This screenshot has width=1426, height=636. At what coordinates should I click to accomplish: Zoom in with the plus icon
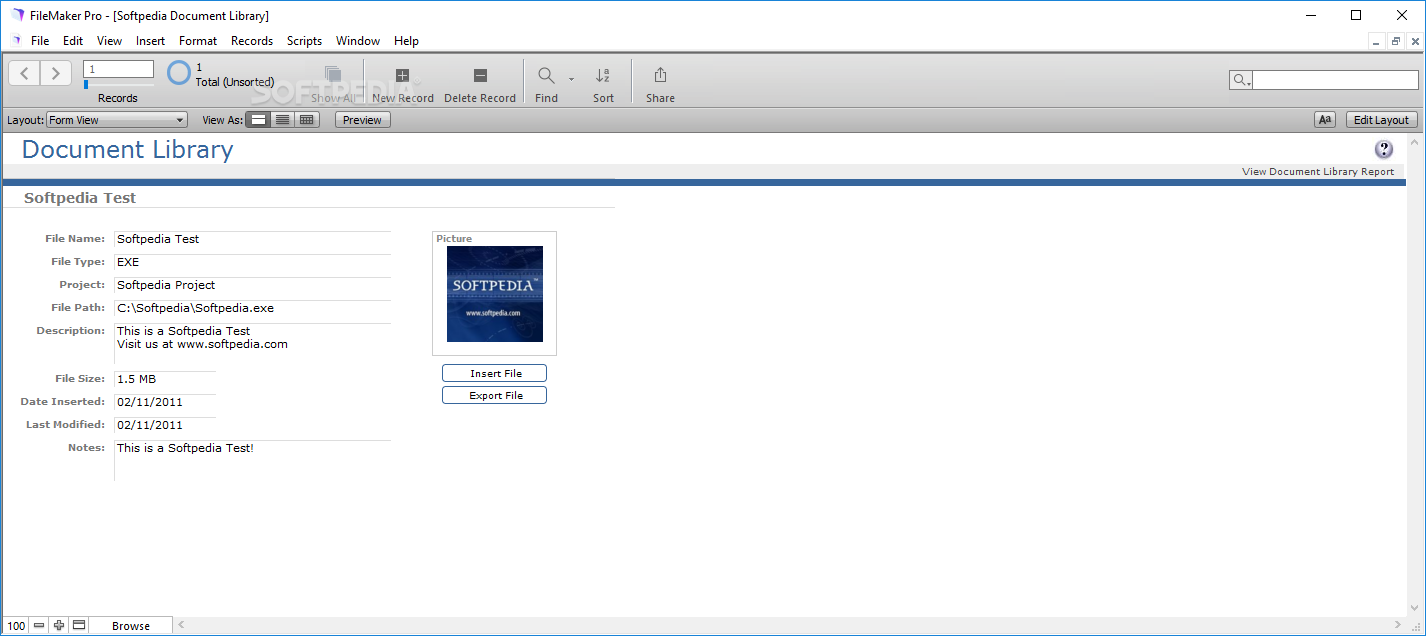[x=59, y=626]
